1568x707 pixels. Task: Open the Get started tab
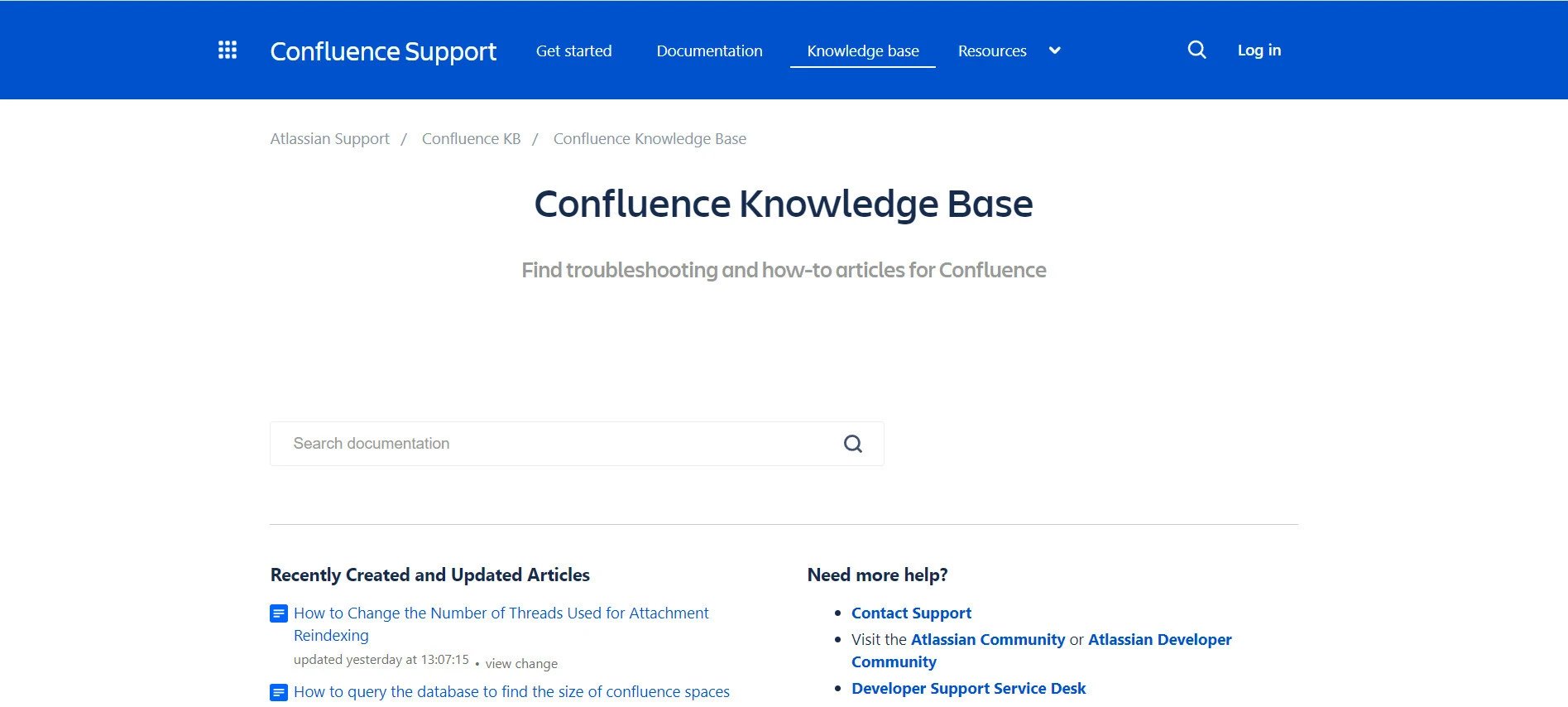(x=573, y=51)
